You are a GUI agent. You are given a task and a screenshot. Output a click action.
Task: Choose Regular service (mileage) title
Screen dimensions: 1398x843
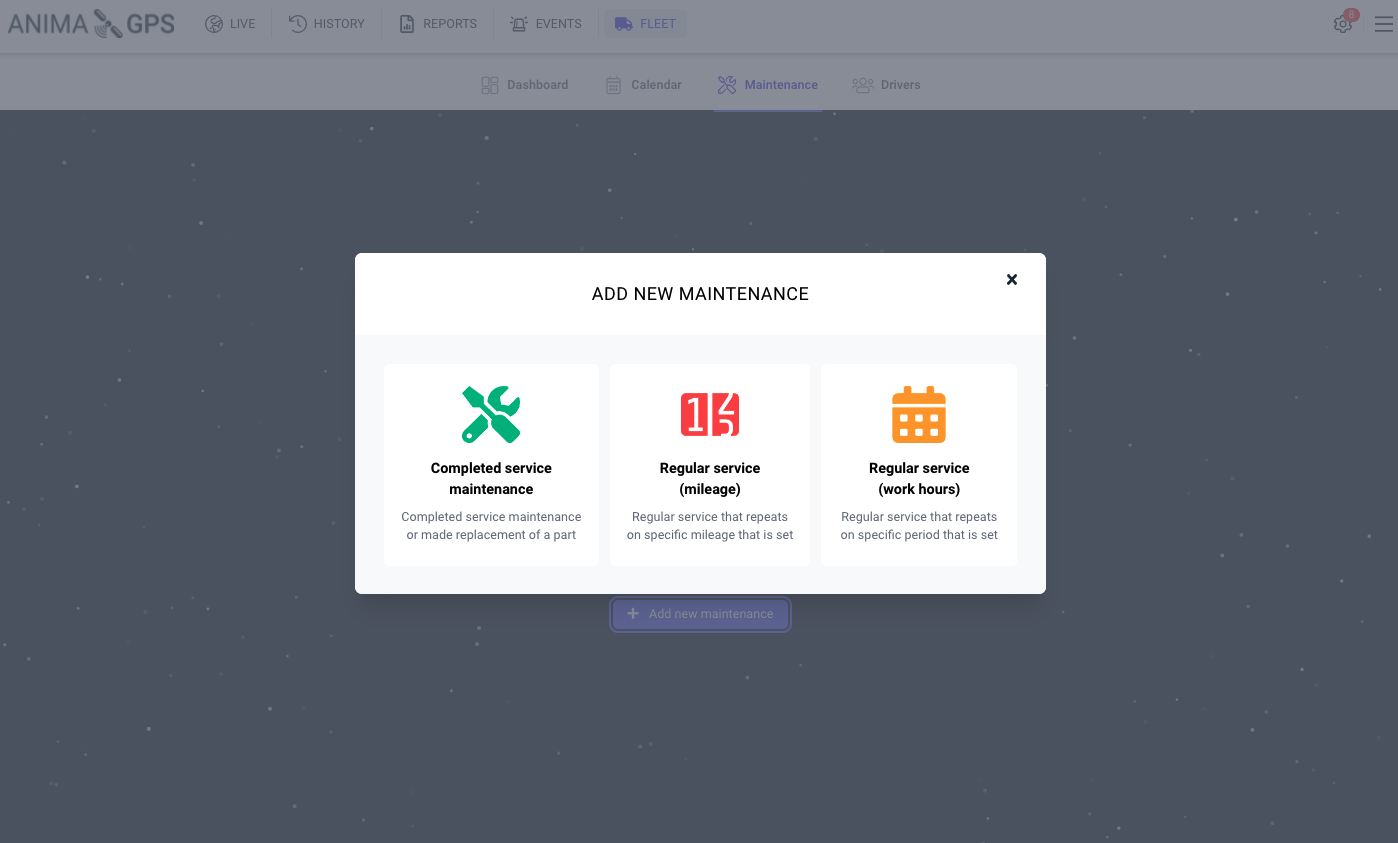pyautogui.click(x=710, y=478)
